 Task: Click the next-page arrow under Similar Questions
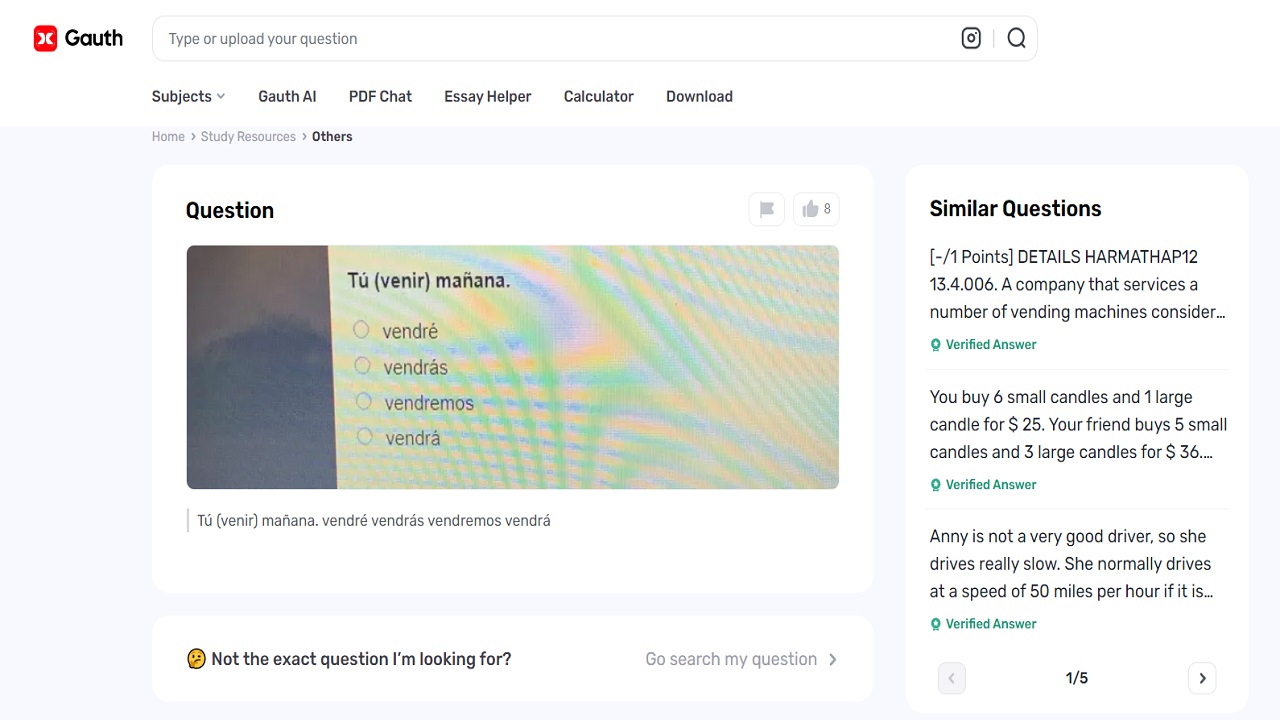(x=1202, y=678)
